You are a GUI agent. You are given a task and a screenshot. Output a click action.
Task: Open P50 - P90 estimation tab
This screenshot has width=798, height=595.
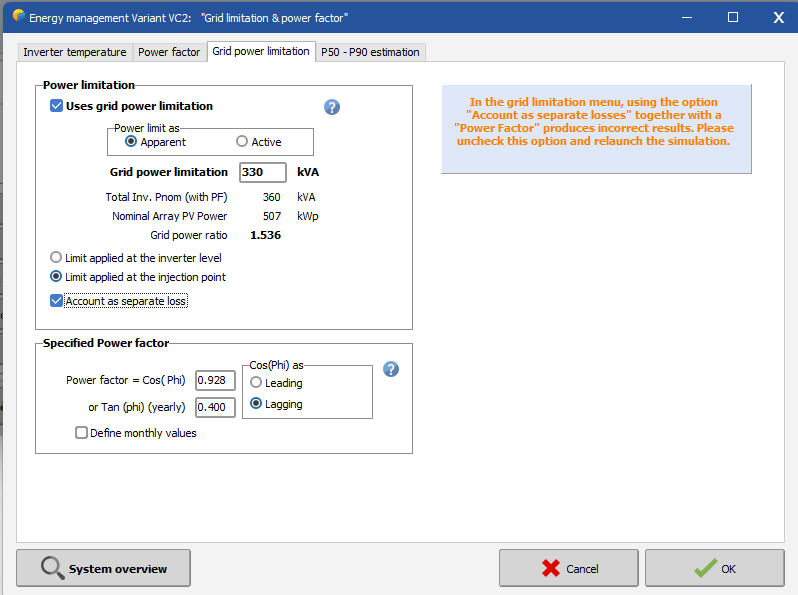point(370,52)
